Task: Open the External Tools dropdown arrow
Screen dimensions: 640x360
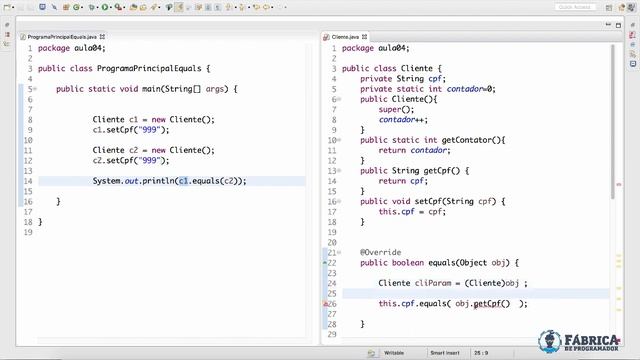Action: [x=124, y=7]
